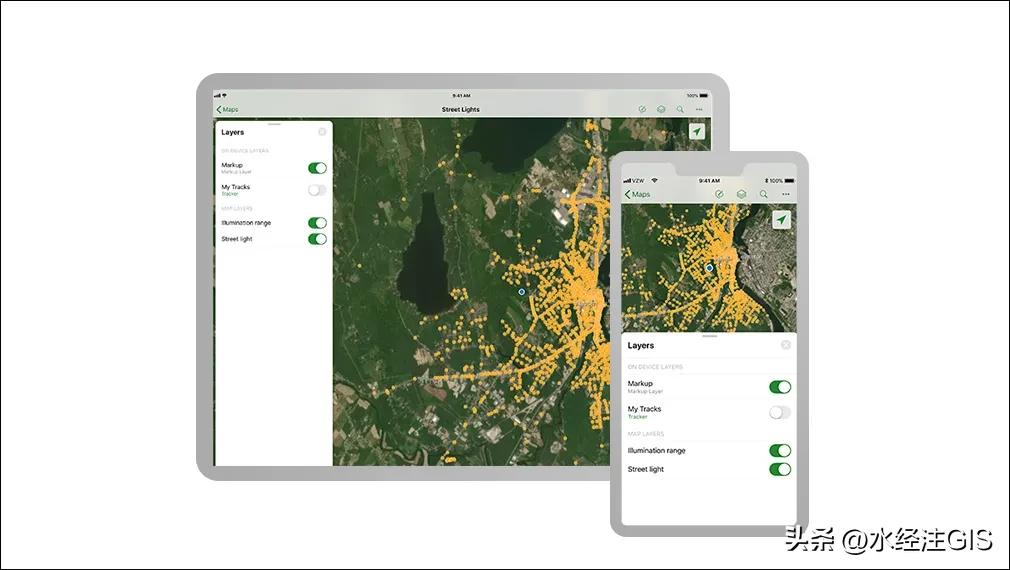This screenshot has width=1010, height=570.
Task: Open the phone's three-dot overflow menu
Action: (x=786, y=194)
